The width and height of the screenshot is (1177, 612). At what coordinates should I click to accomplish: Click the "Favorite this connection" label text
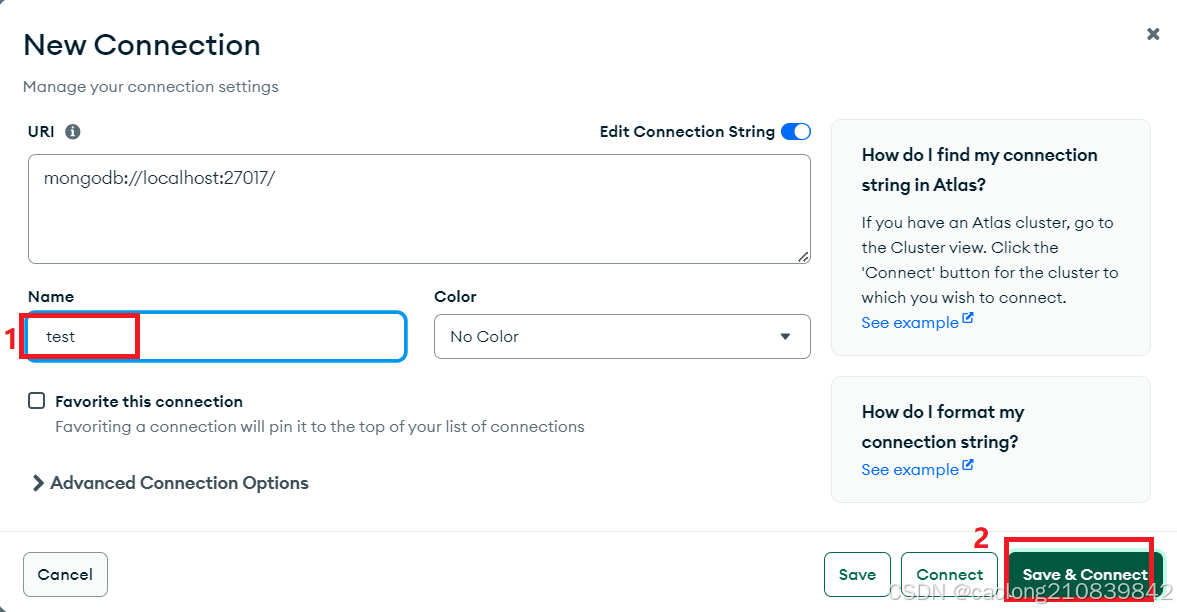click(149, 402)
